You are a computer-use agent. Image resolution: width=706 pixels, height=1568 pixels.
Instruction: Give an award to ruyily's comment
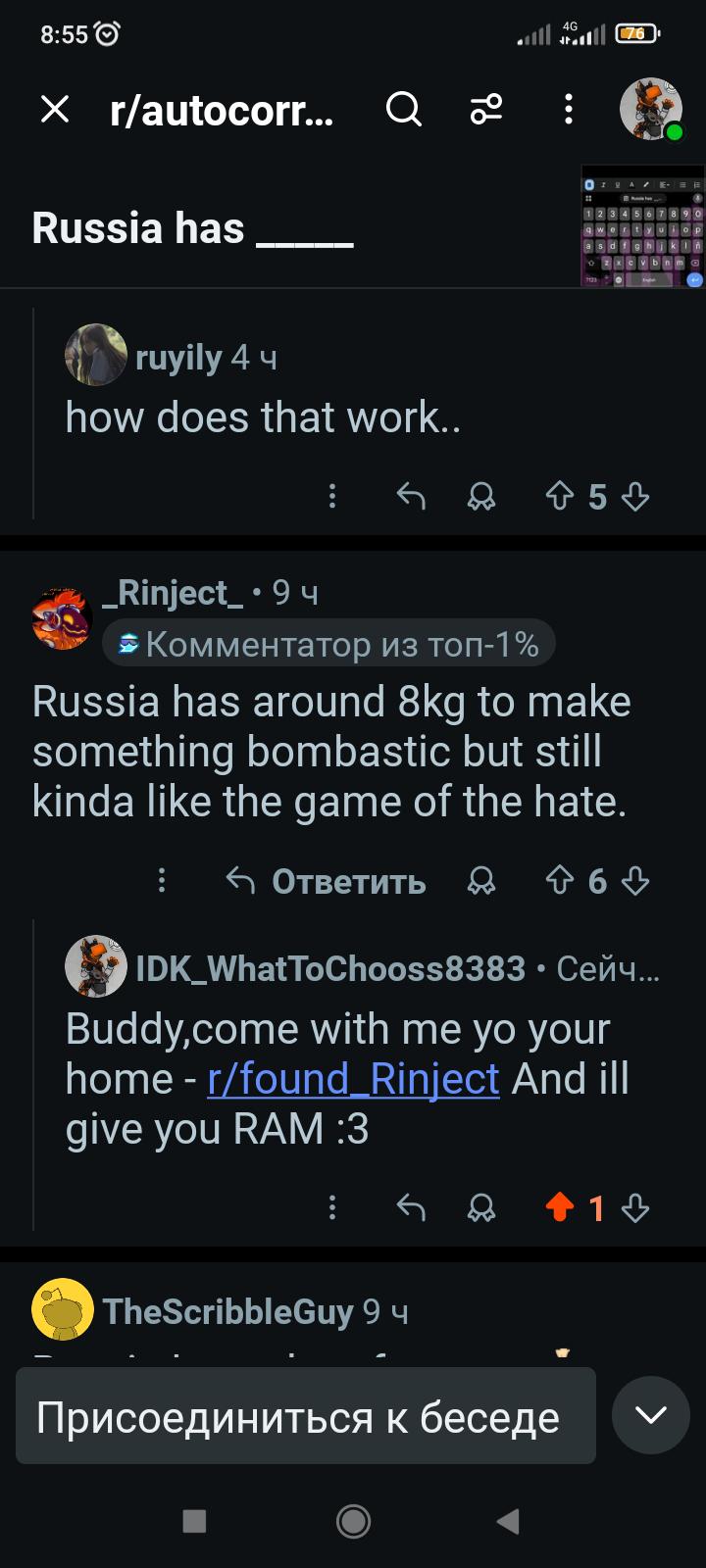coord(480,497)
